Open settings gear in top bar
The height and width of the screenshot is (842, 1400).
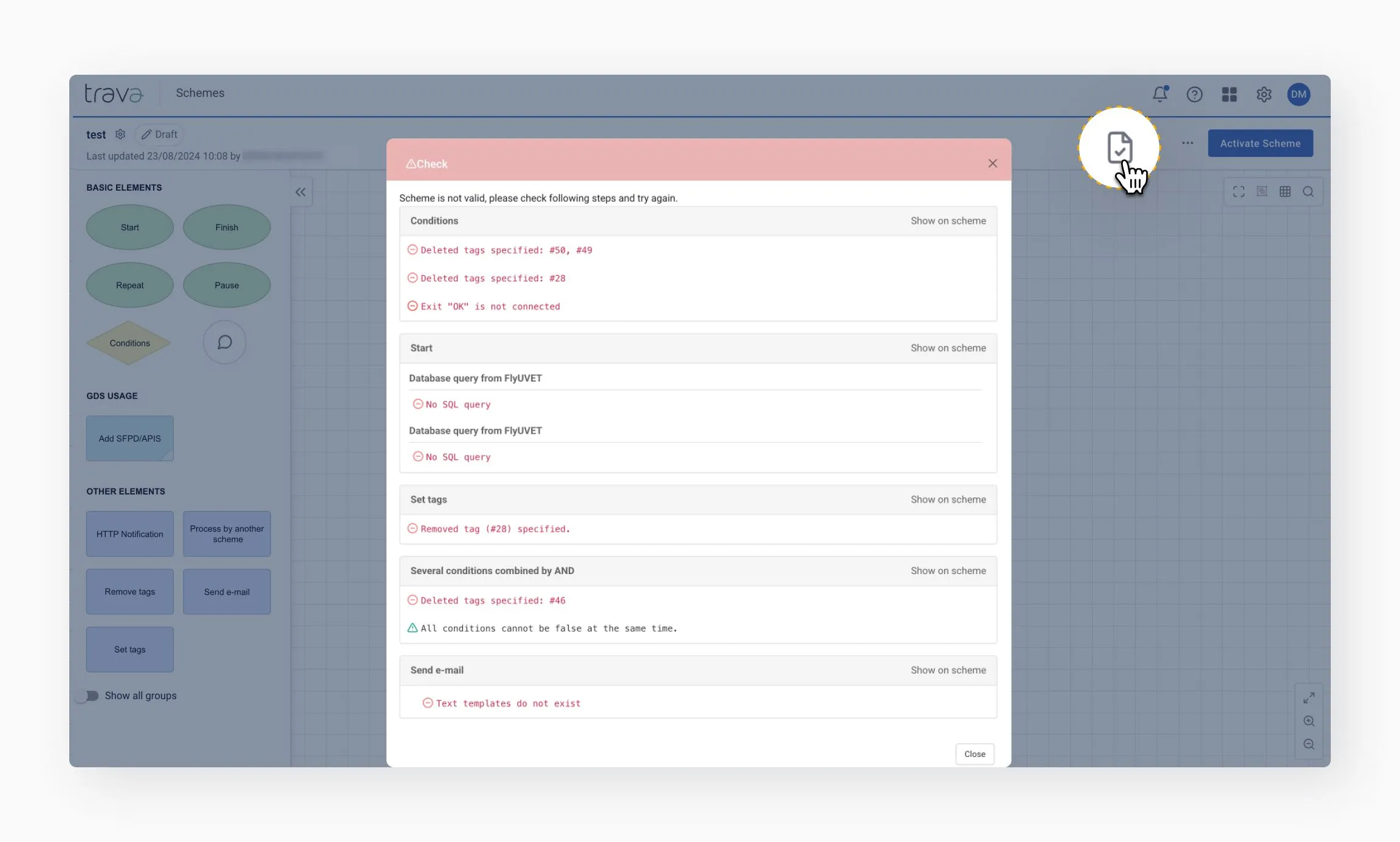(1264, 94)
